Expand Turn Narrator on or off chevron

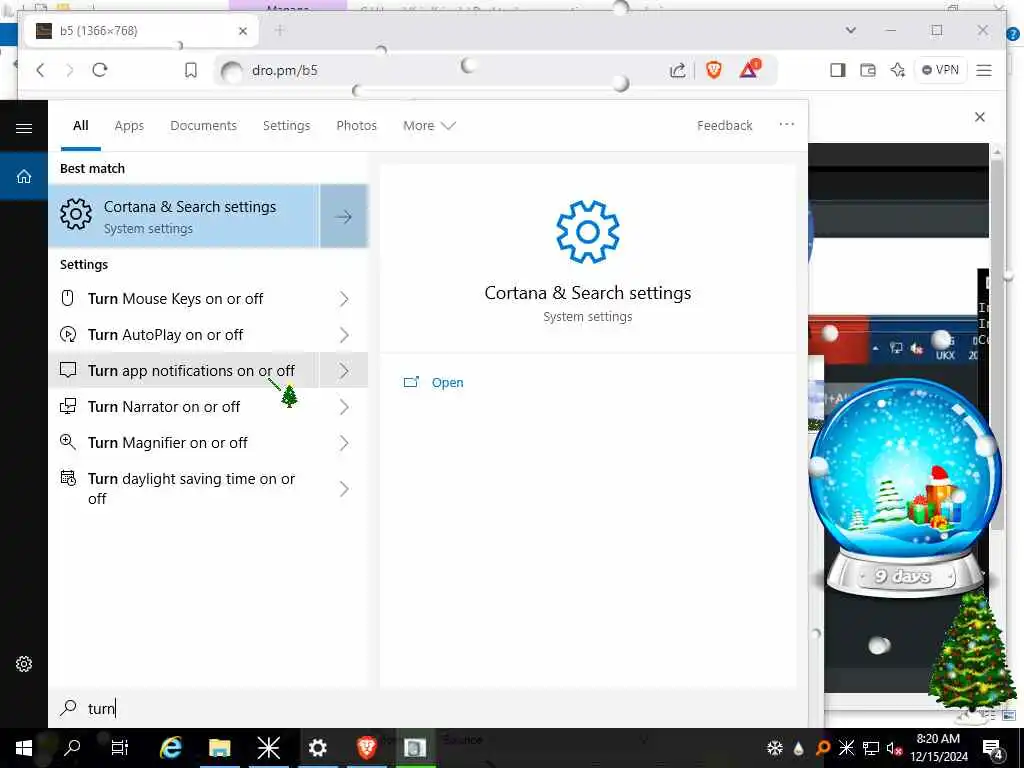[344, 407]
